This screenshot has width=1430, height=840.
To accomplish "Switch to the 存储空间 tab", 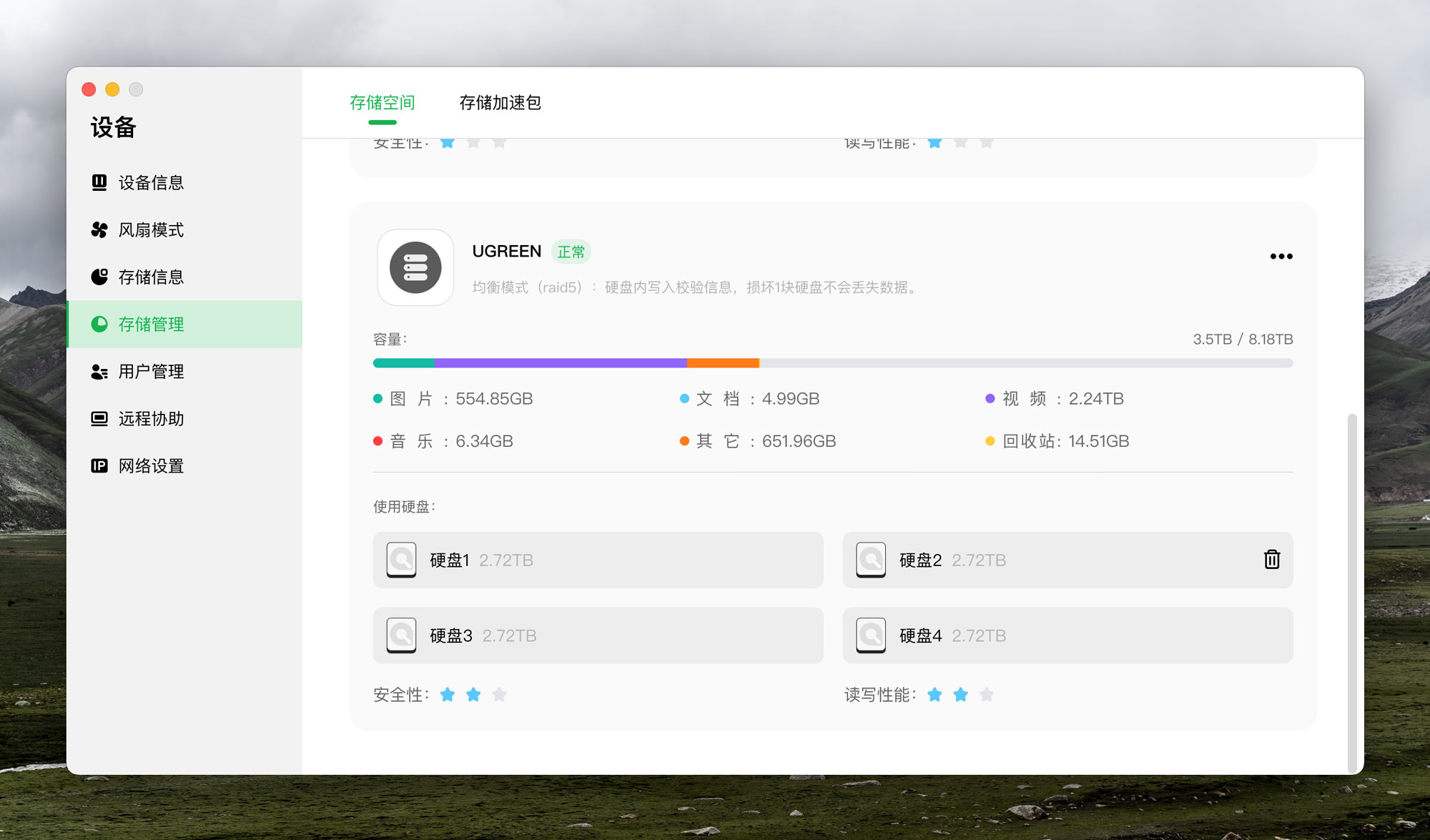I will click(383, 103).
